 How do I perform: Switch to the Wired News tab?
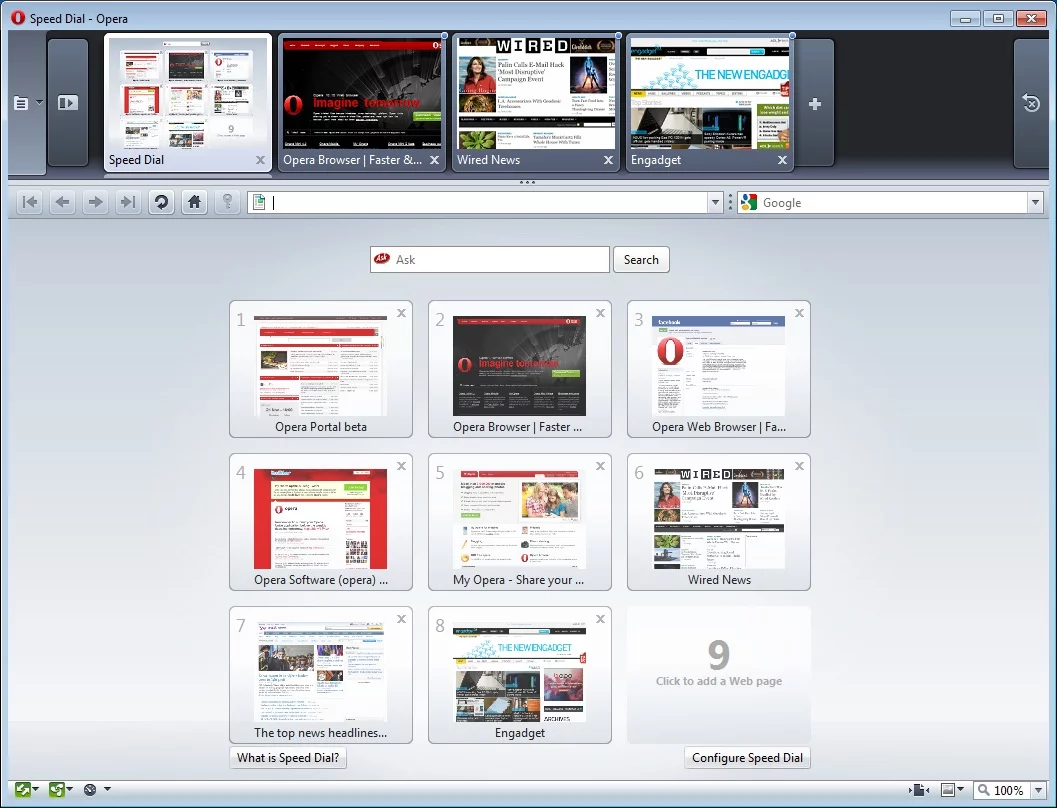(x=535, y=100)
